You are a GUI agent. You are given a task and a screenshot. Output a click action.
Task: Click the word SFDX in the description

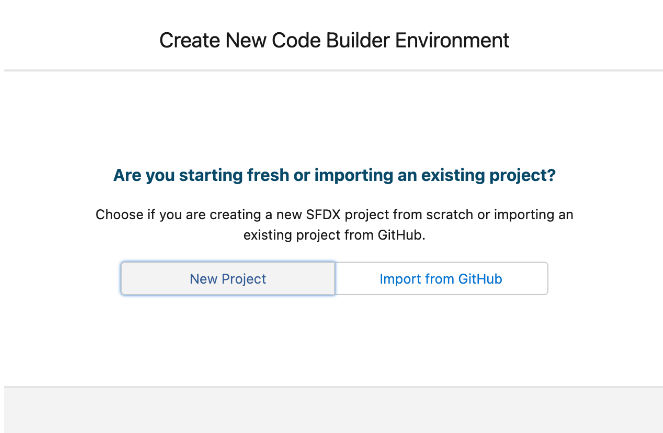tap(323, 214)
